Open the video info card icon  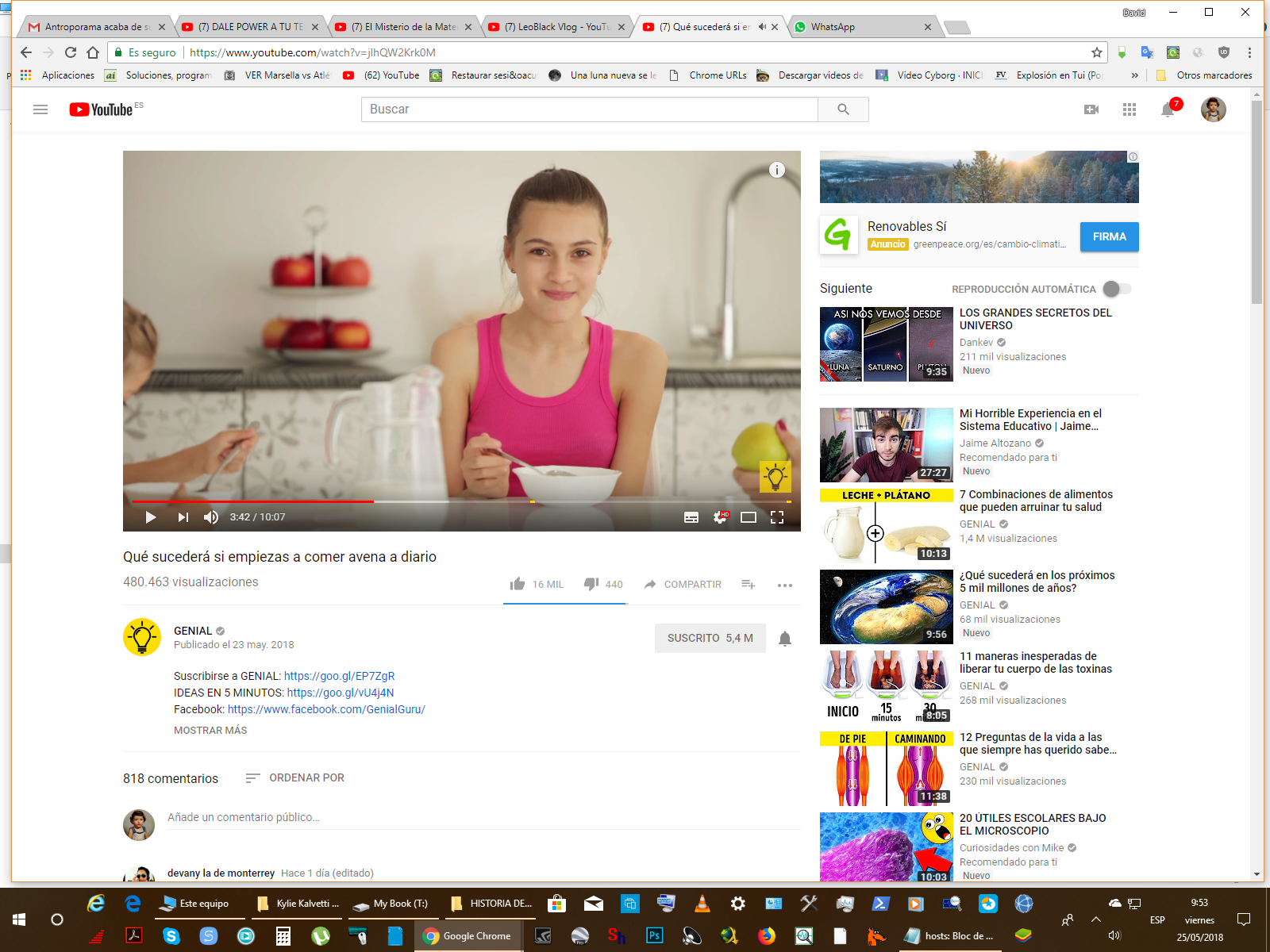[777, 170]
